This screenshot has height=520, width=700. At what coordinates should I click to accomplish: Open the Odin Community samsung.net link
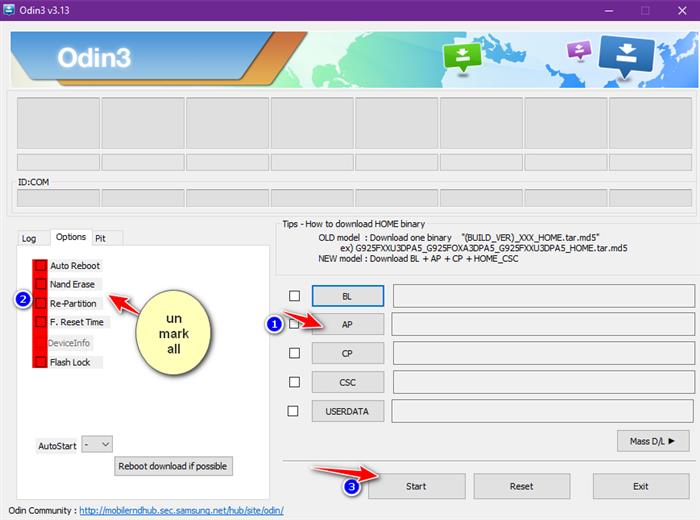coord(181,510)
